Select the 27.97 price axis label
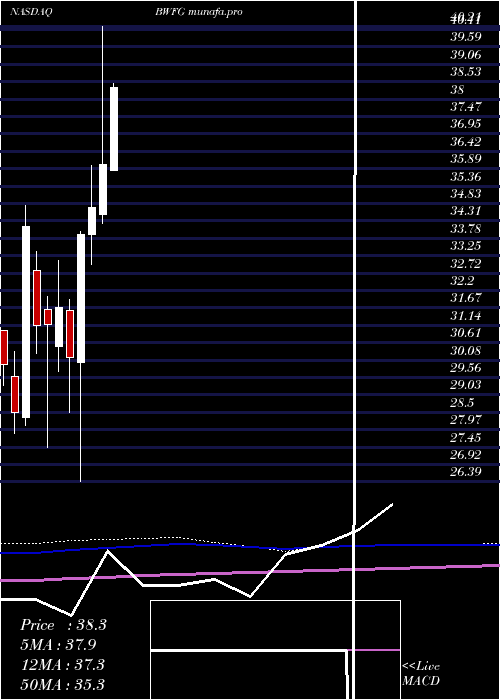This screenshot has width=500, height=700. (x=465, y=421)
